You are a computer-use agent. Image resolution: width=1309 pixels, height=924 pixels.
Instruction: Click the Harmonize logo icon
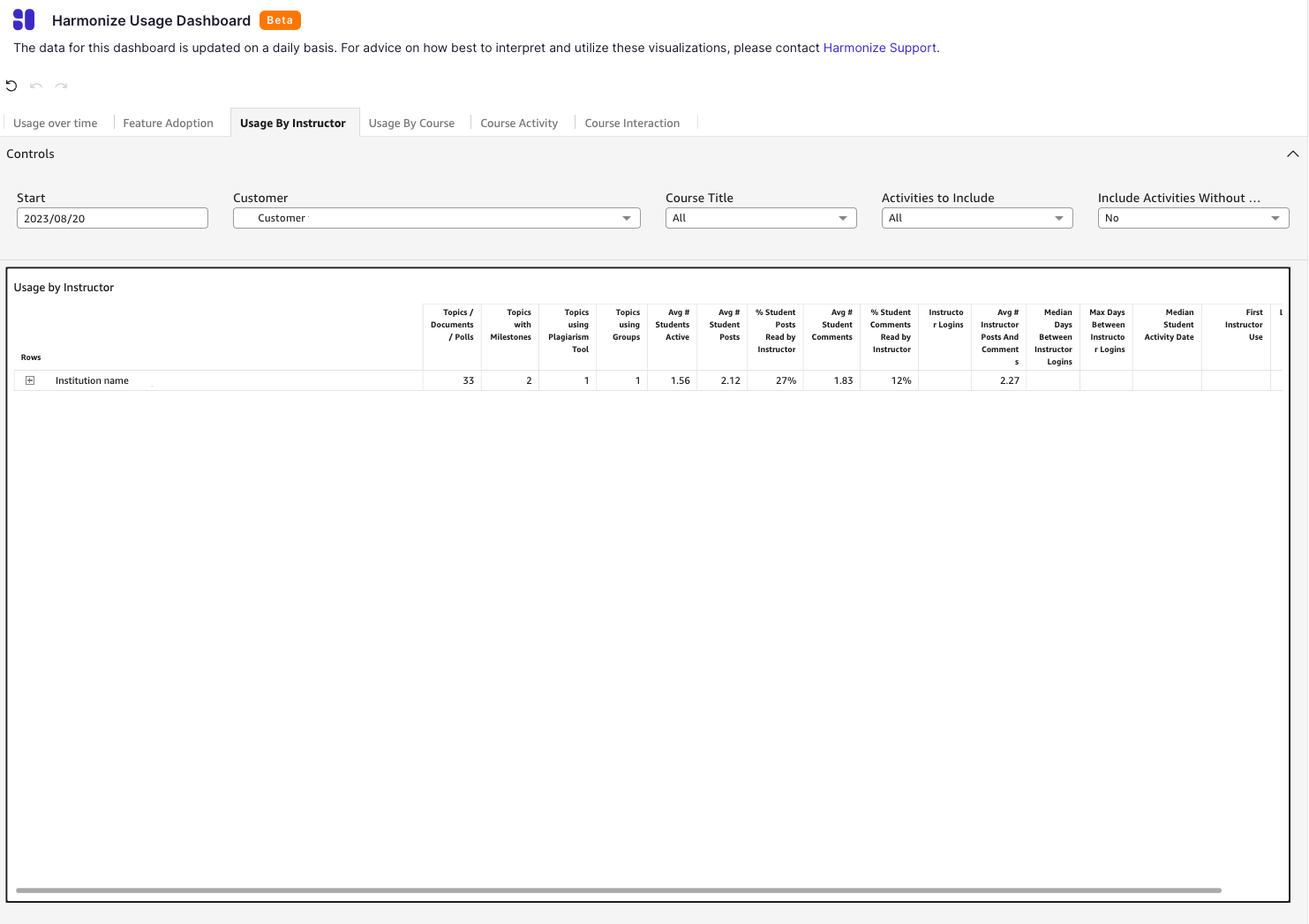pos(24,19)
